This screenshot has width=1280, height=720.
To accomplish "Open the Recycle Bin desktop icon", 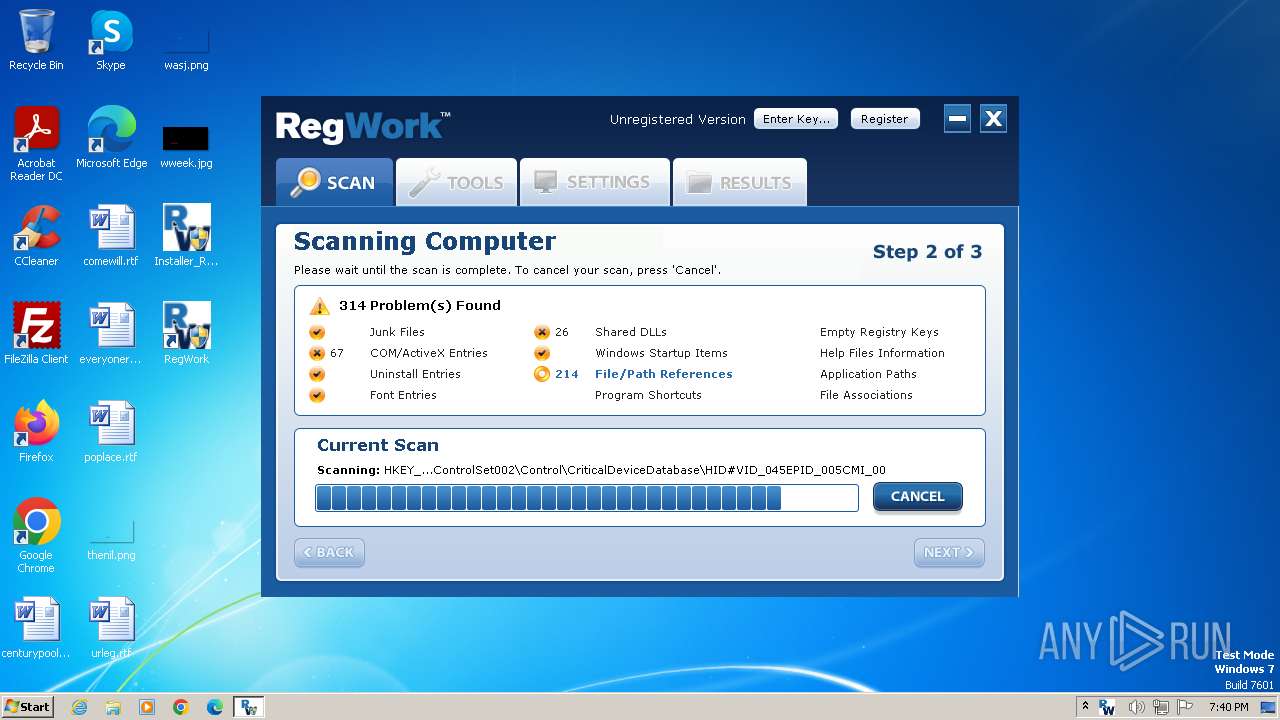I will click(36, 41).
